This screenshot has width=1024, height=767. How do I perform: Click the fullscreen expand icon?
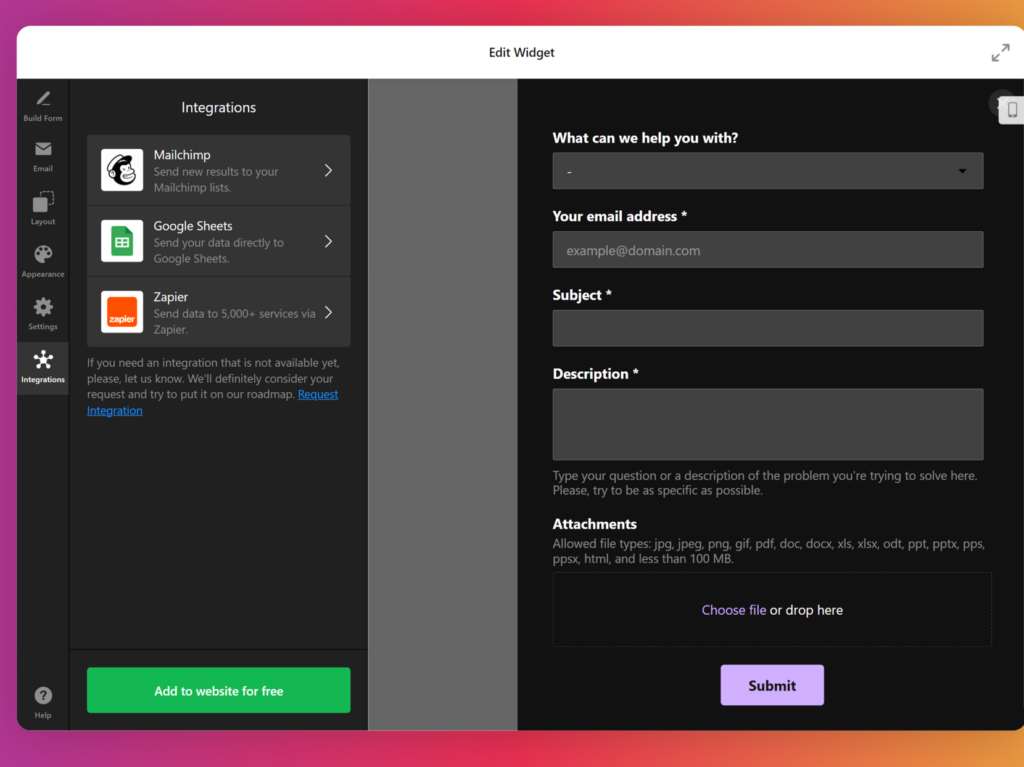(x=1000, y=52)
